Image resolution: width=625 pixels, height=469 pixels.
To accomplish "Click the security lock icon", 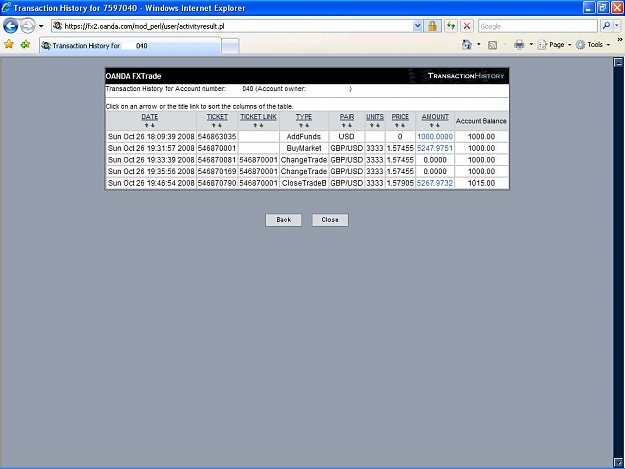I will point(432,26).
